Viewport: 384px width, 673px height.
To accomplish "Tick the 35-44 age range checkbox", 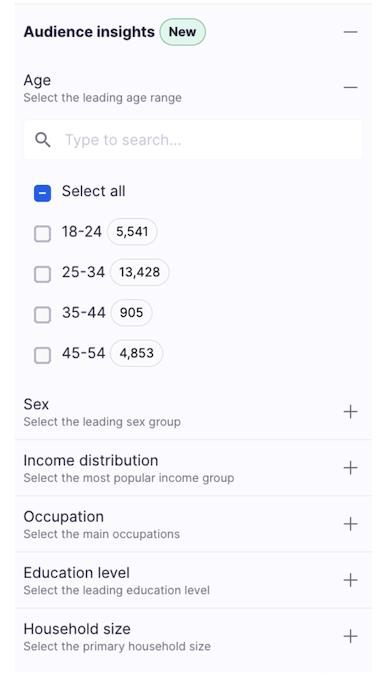I will pyautogui.click(x=42, y=315).
